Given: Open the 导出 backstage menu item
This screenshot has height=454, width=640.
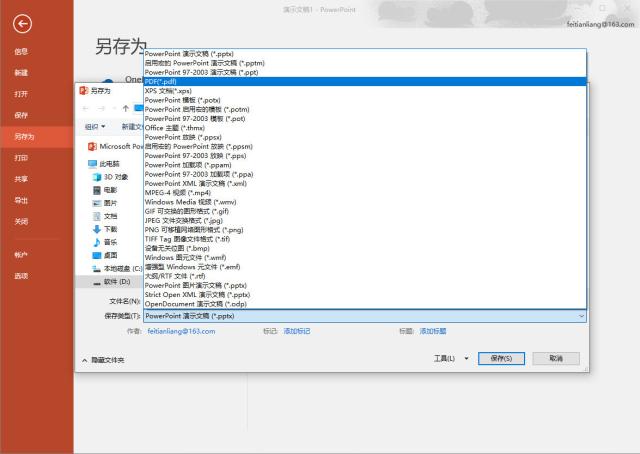Looking at the screenshot, I should [21, 200].
